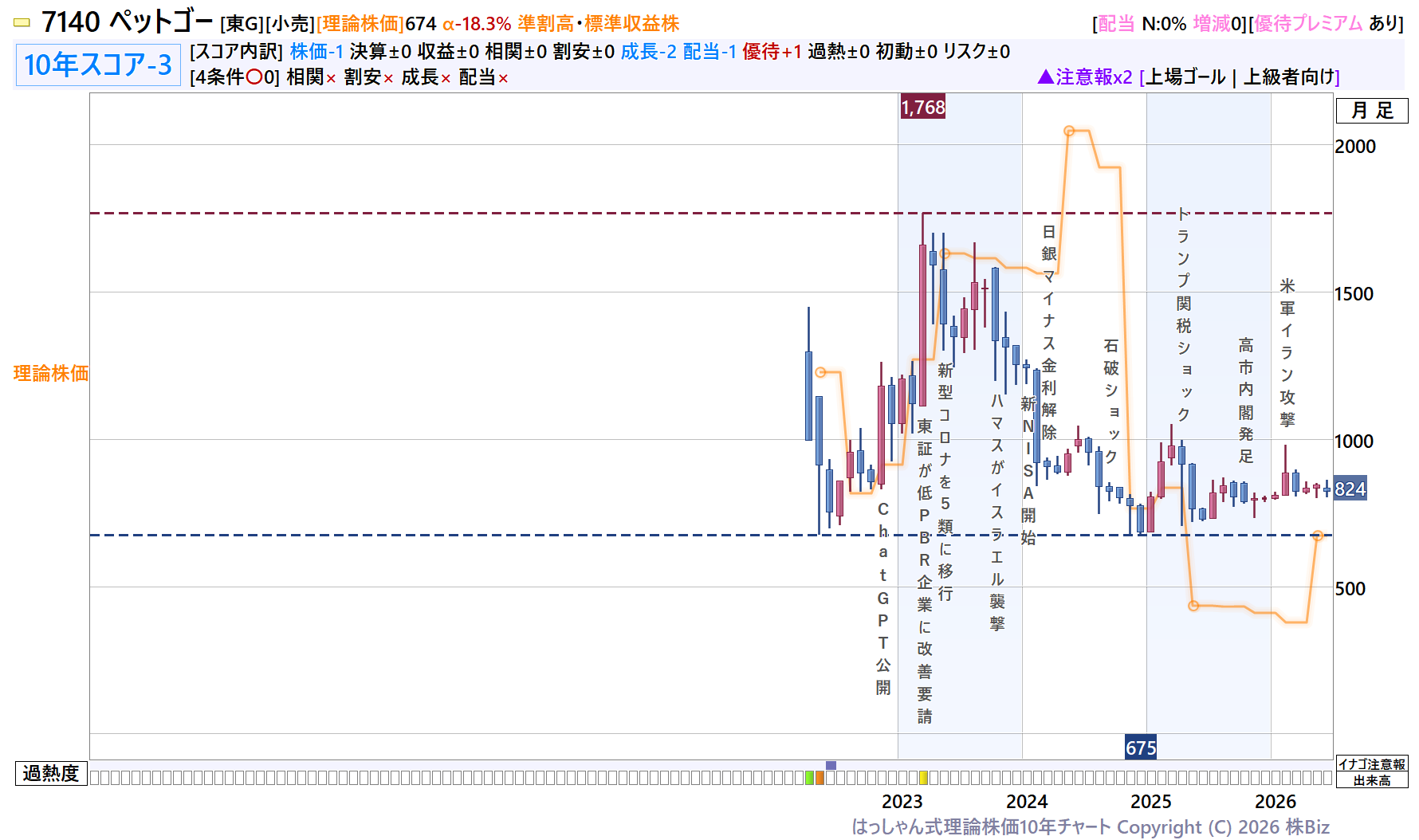Click the 2024 year label on the axis
Screen dimensions: 1419x840
1027,801
